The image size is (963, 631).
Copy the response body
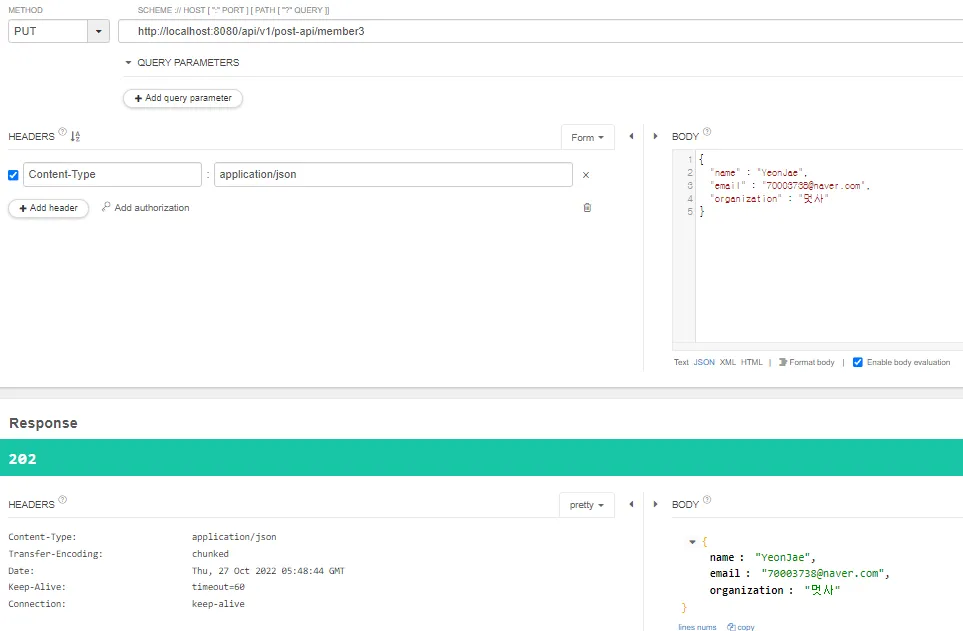(x=741, y=627)
